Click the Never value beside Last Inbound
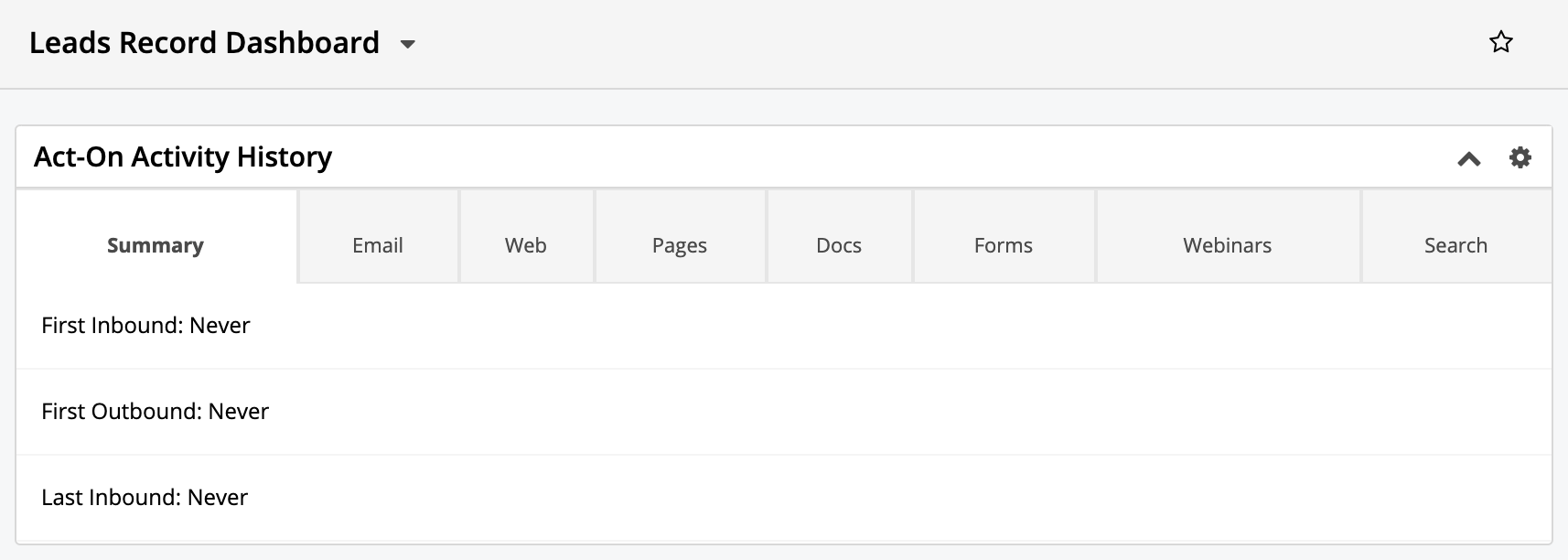Screen dimensions: 1568x560 pyautogui.click(x=218, y=498)
